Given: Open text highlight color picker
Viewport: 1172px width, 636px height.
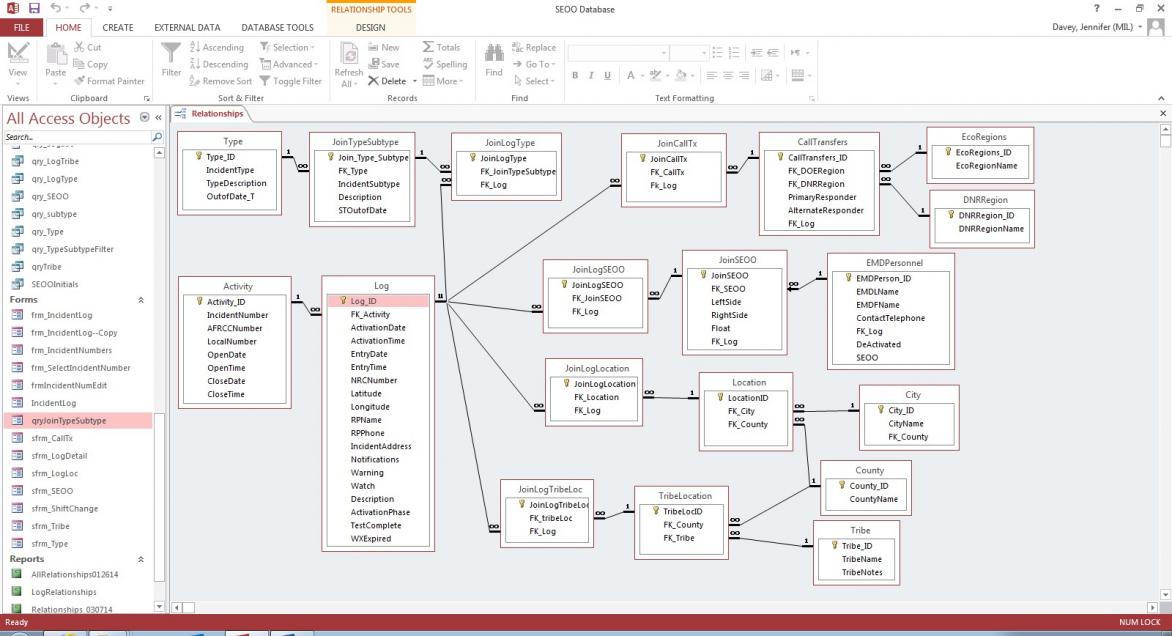Looking at the screenshot, I should click(658, 75).
